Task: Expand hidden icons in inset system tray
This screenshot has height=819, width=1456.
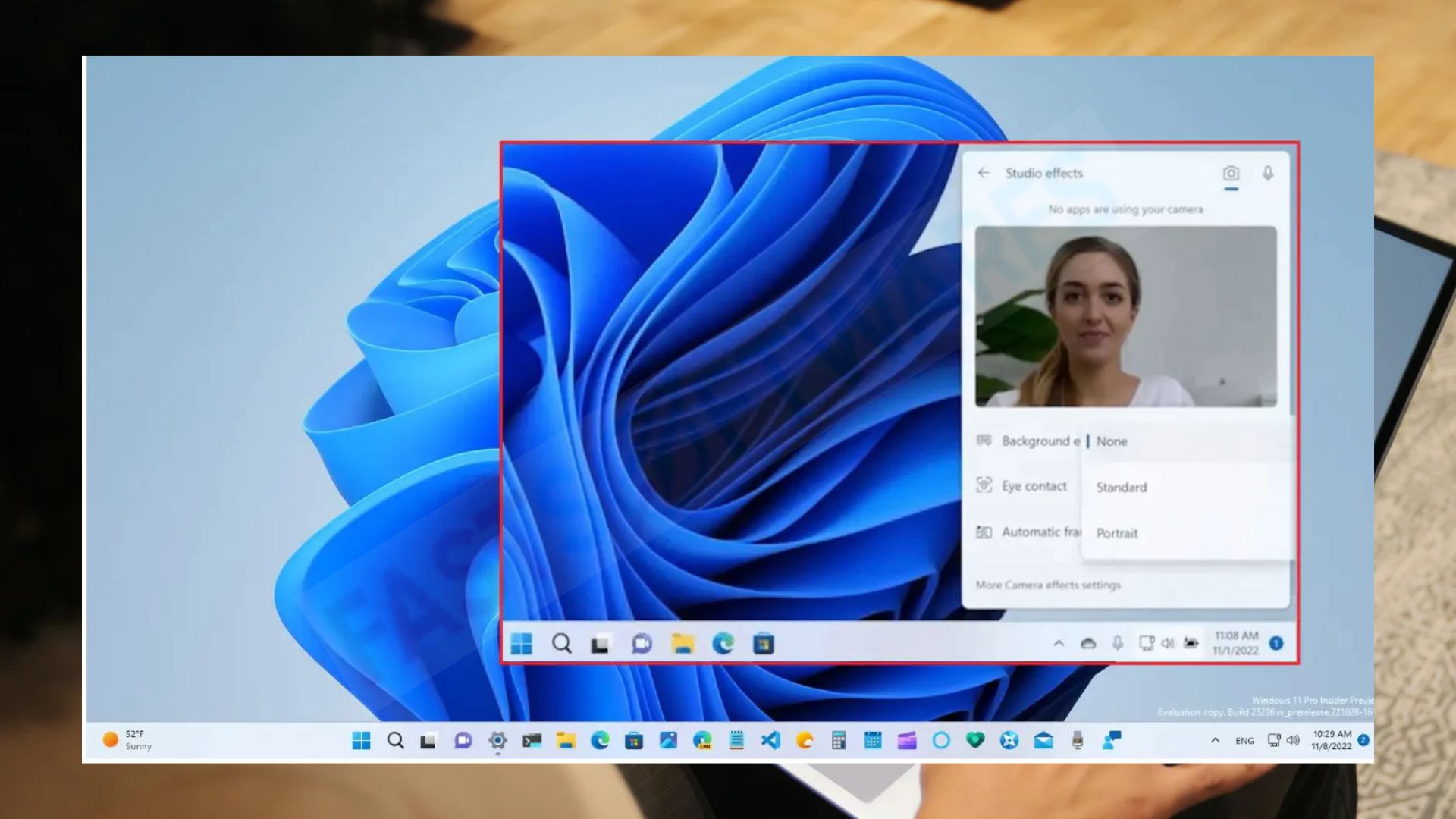Action: 1059,644
